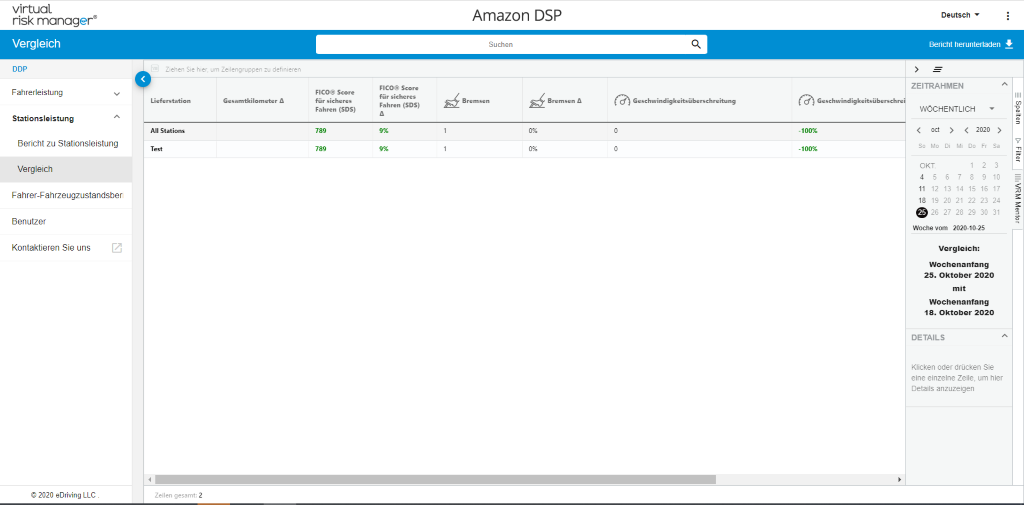
Task: Open the Benutzer menu item
Action: point(65,221)
